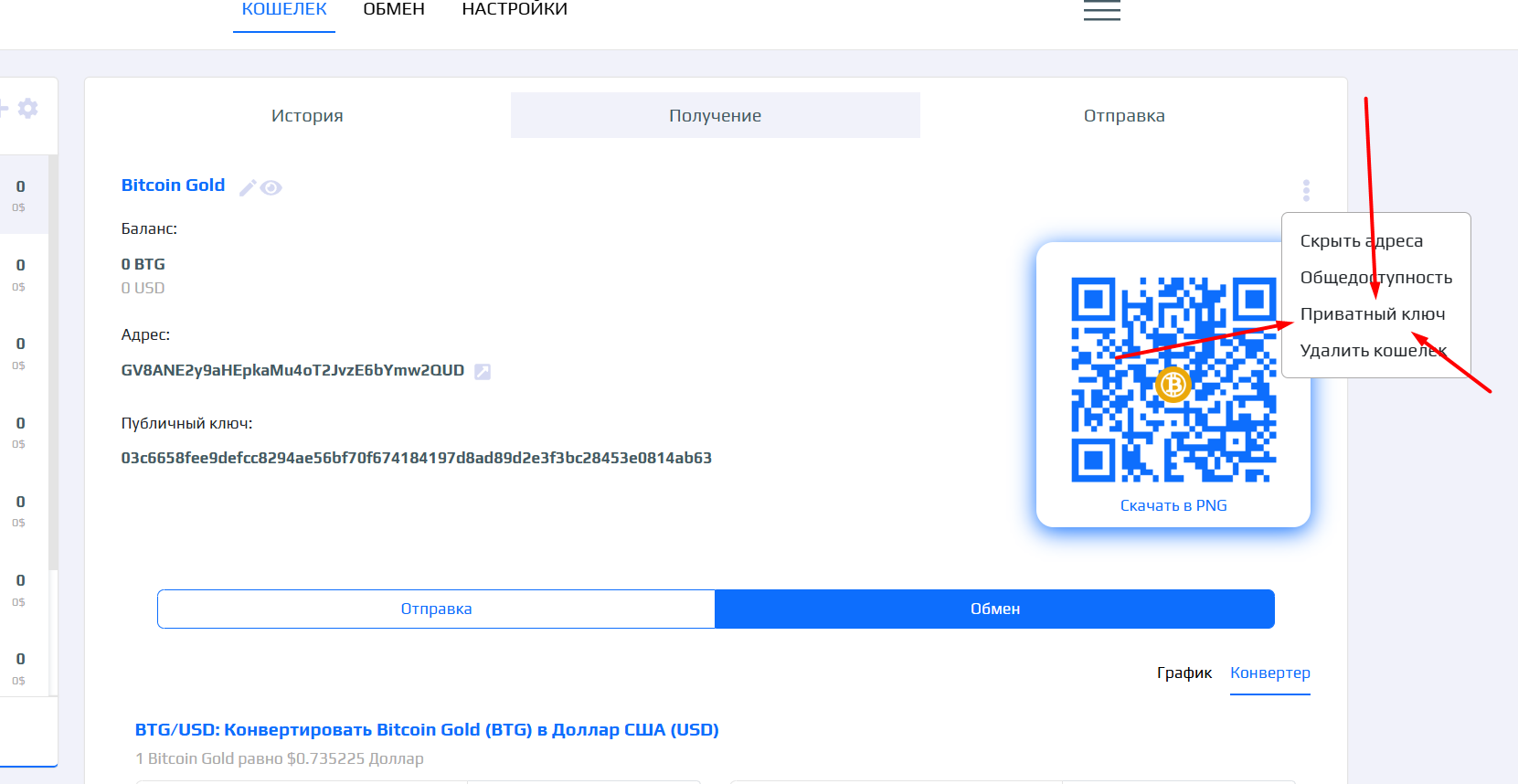Switch to the График view
The image size is (1518, 784).
coord(1184,673)
